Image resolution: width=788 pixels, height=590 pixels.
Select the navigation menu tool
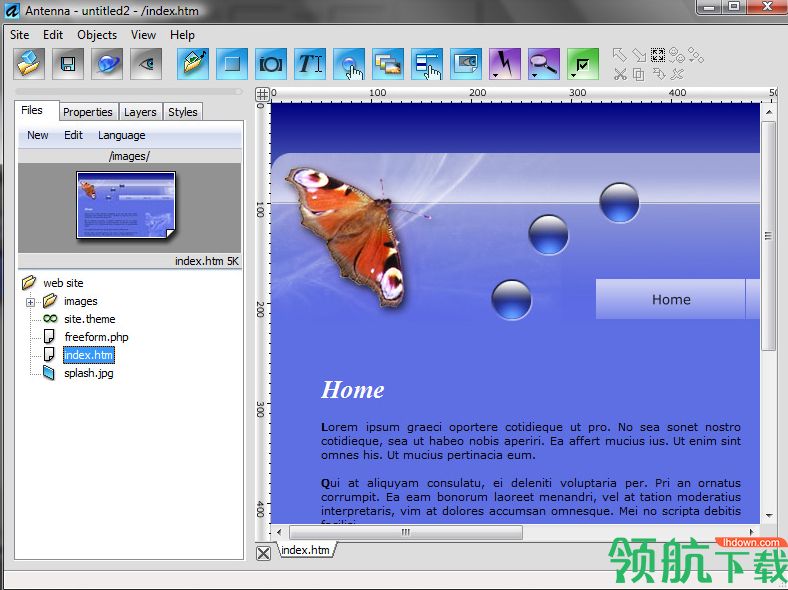click(427, 64)
